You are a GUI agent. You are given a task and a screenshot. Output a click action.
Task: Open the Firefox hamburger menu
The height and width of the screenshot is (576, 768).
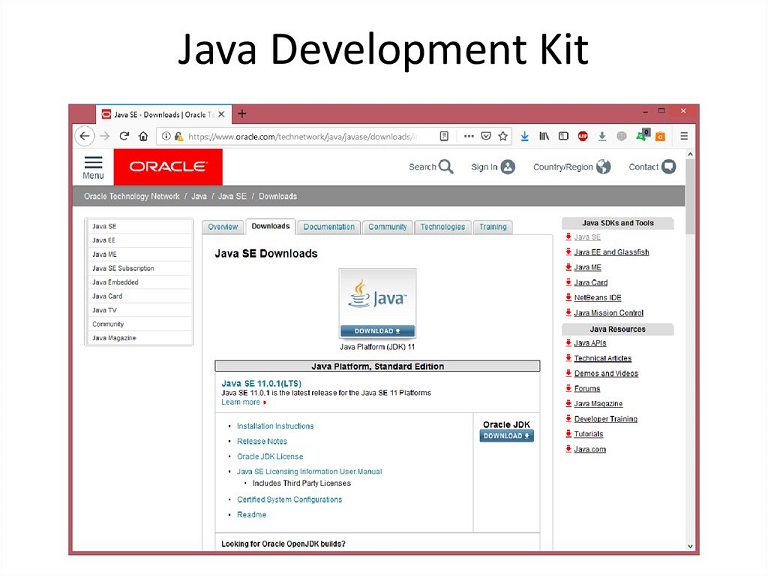[684, 136]
